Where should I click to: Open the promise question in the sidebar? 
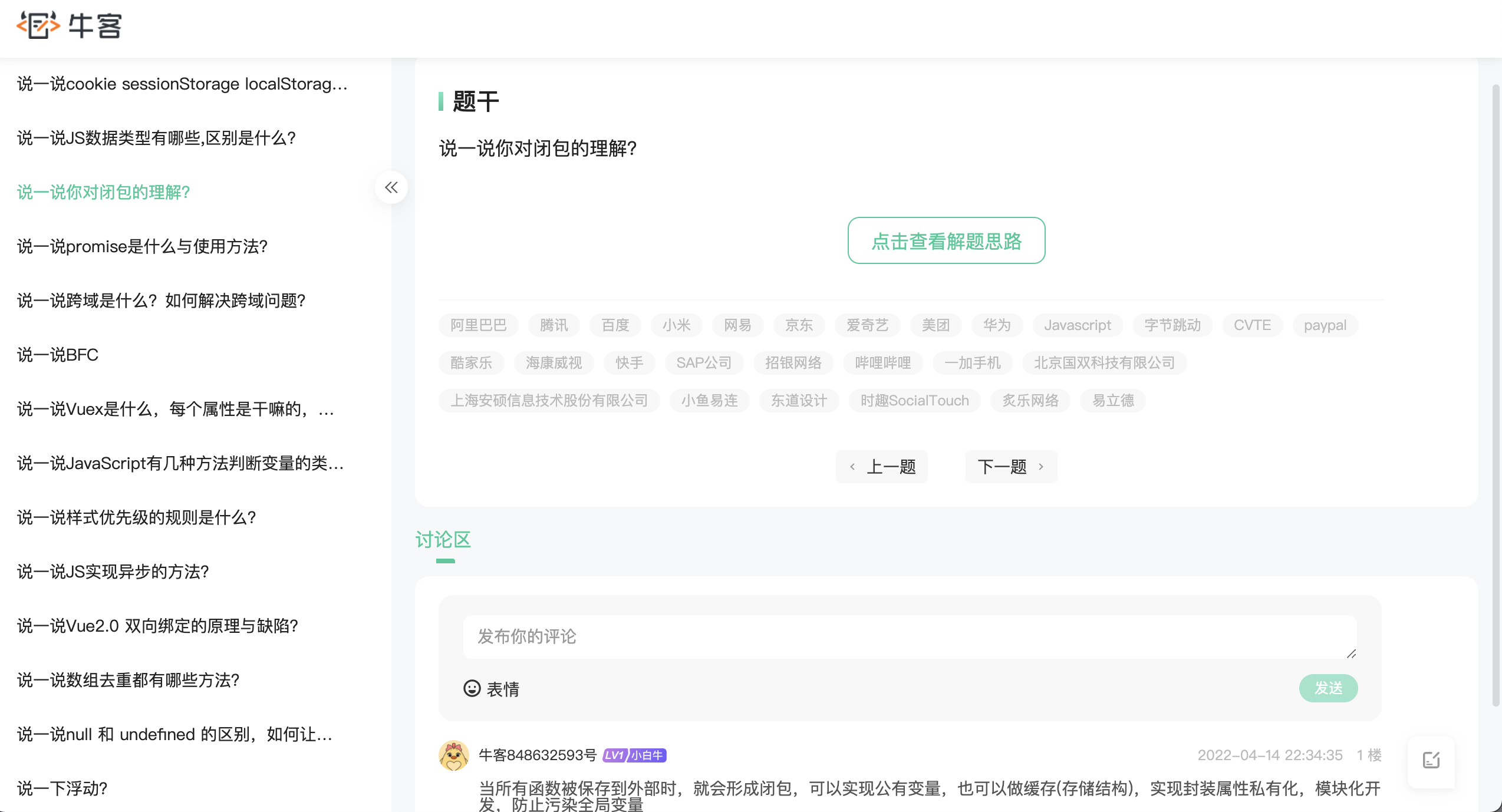coord(142,246)
